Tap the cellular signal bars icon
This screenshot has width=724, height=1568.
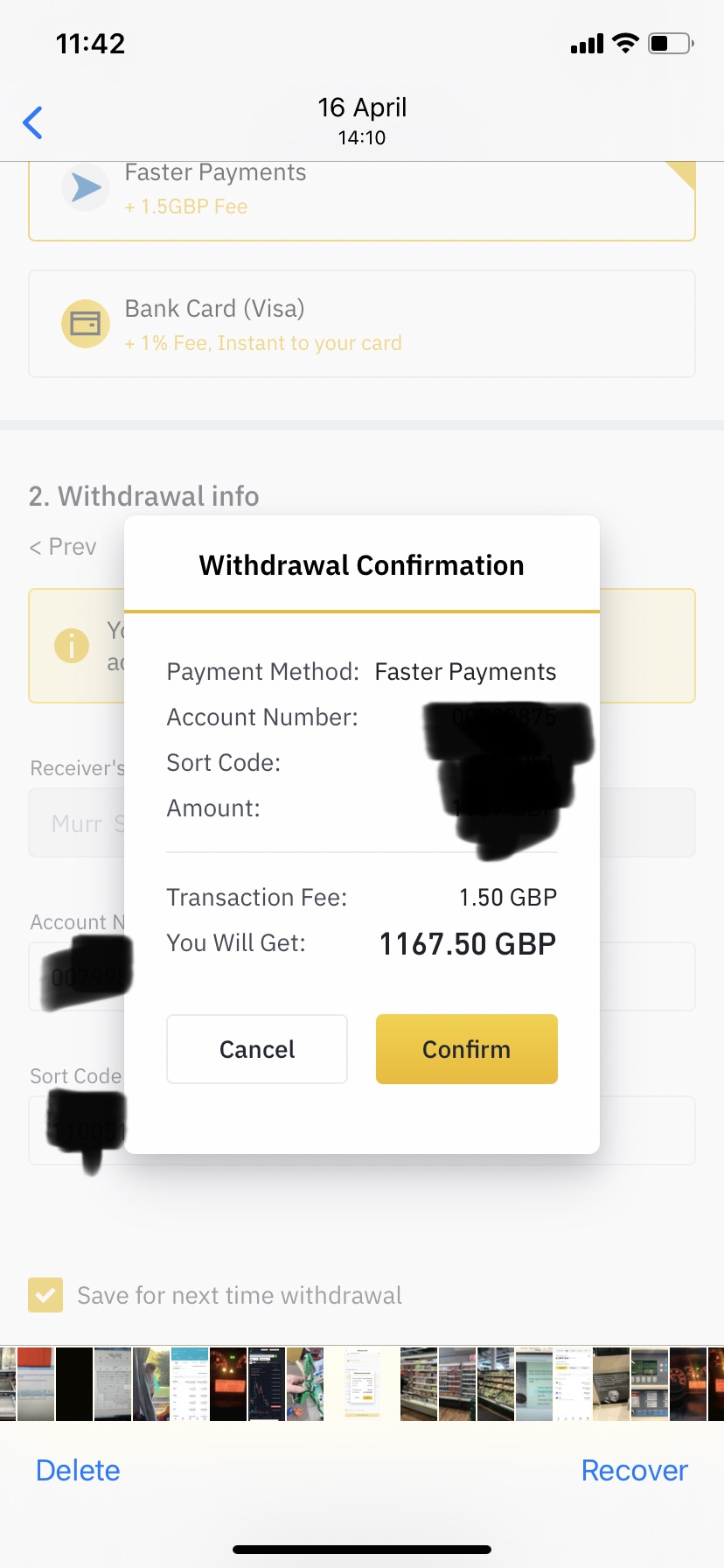click(x=587, y=44)
